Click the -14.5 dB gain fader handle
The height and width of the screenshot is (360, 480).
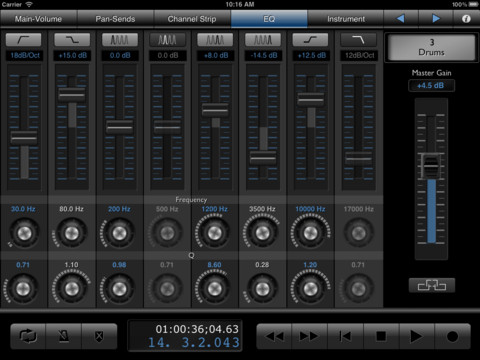[263, 158]
